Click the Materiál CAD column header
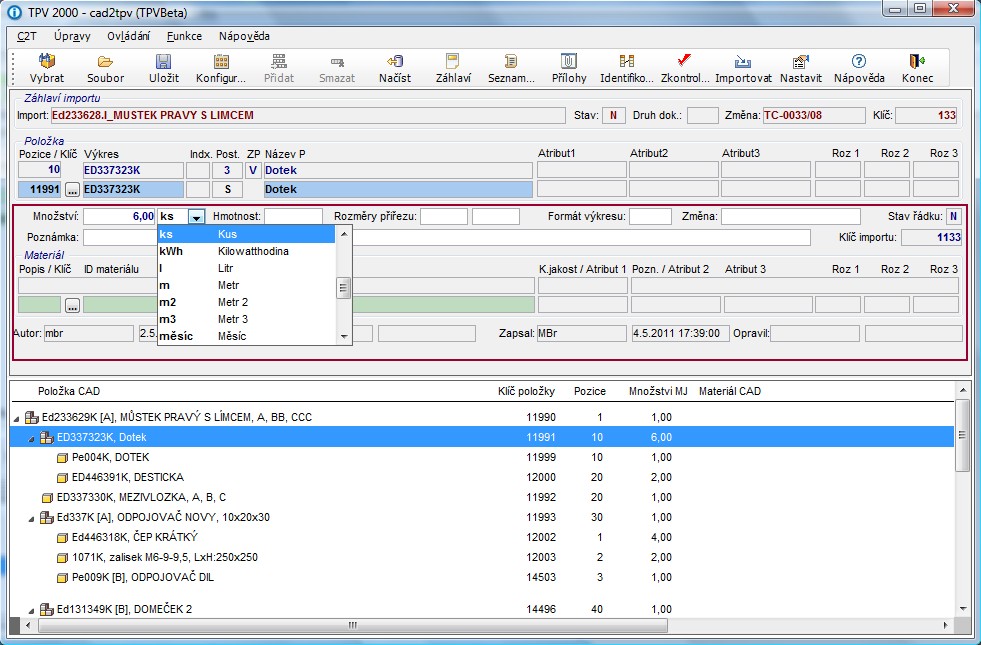The image size is (981, 645). click(x=729, y=392)
